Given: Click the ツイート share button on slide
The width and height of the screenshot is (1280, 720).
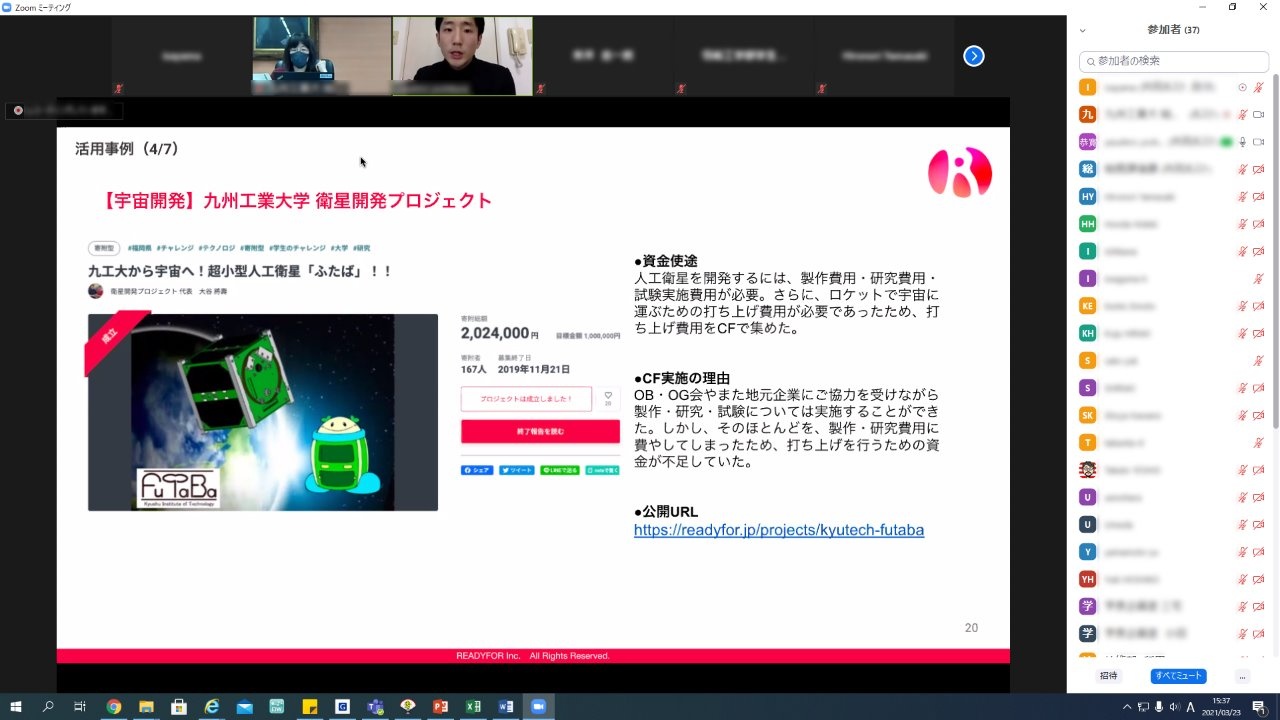Looking at the screenshot, I should (518, 469).
